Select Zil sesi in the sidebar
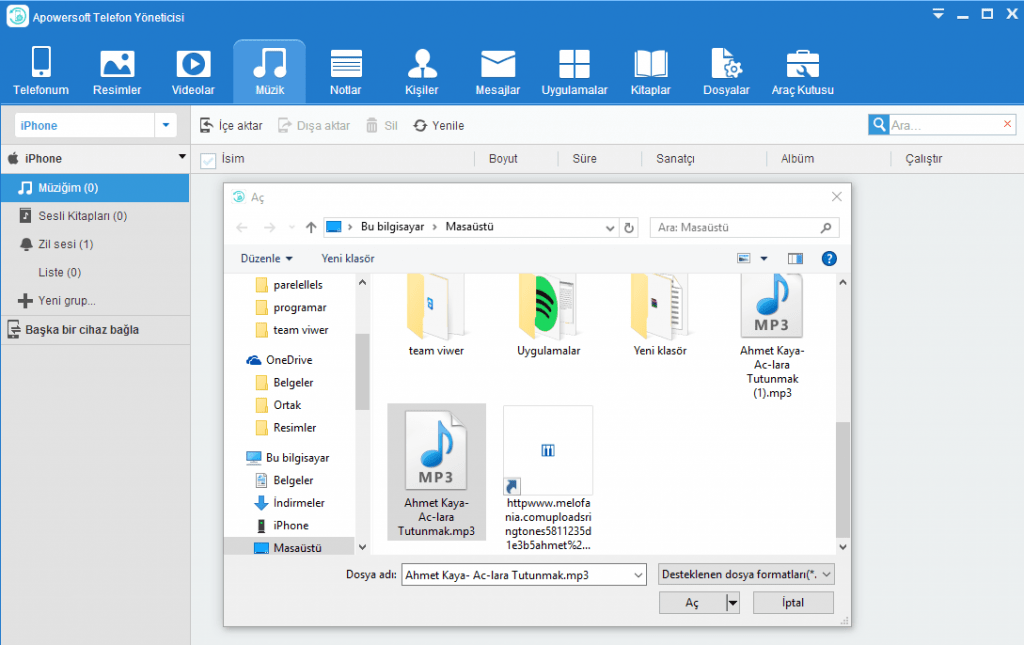 pos(65,244)
